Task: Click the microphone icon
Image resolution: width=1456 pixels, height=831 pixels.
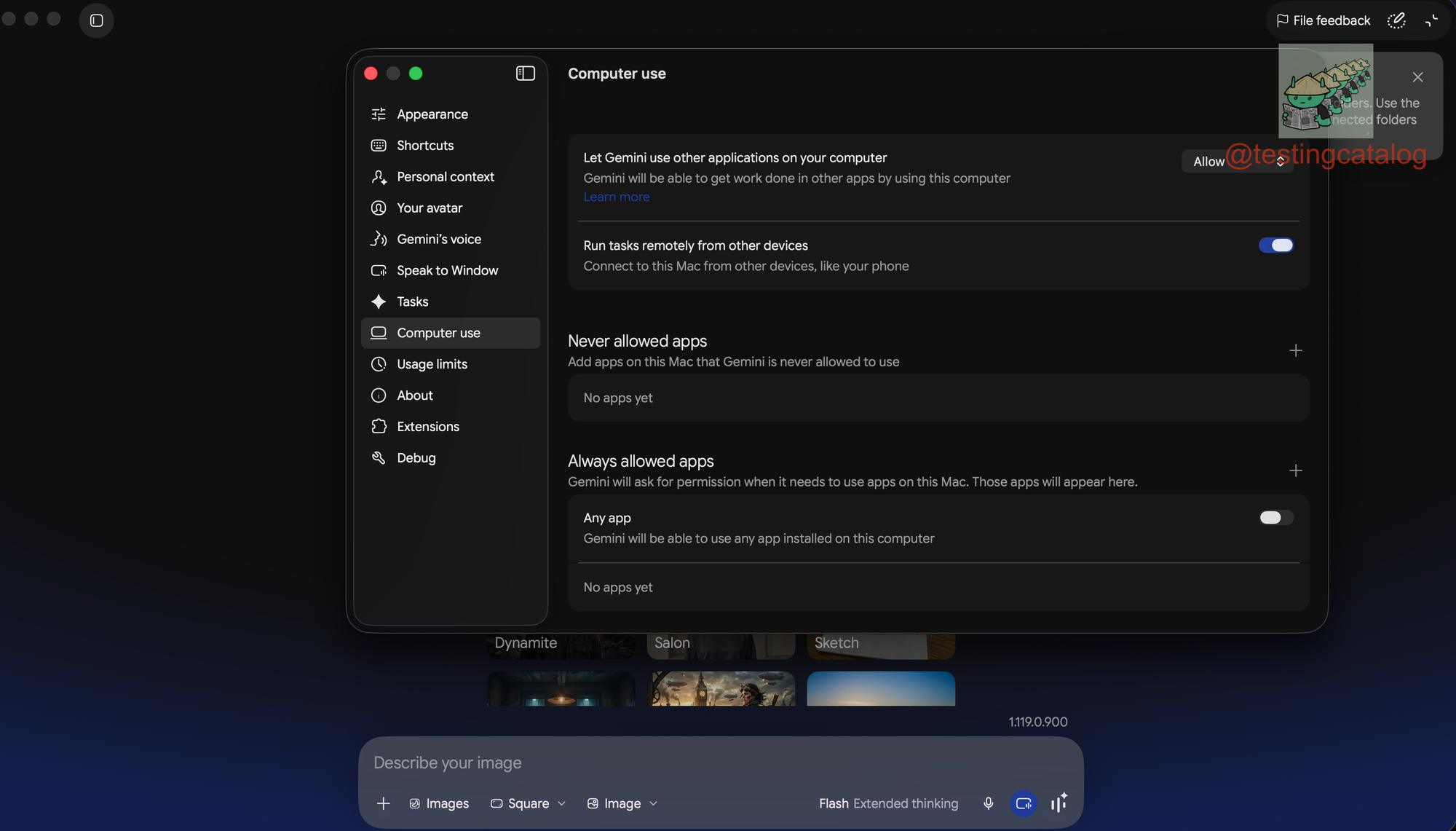Action: [x=988, y=803]
